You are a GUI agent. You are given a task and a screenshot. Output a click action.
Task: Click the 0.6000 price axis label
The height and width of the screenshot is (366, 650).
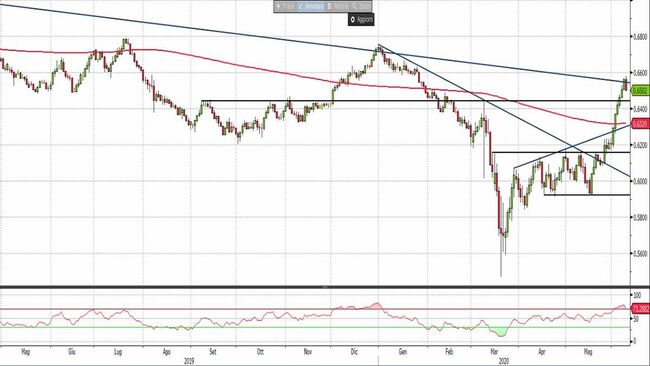641,181
